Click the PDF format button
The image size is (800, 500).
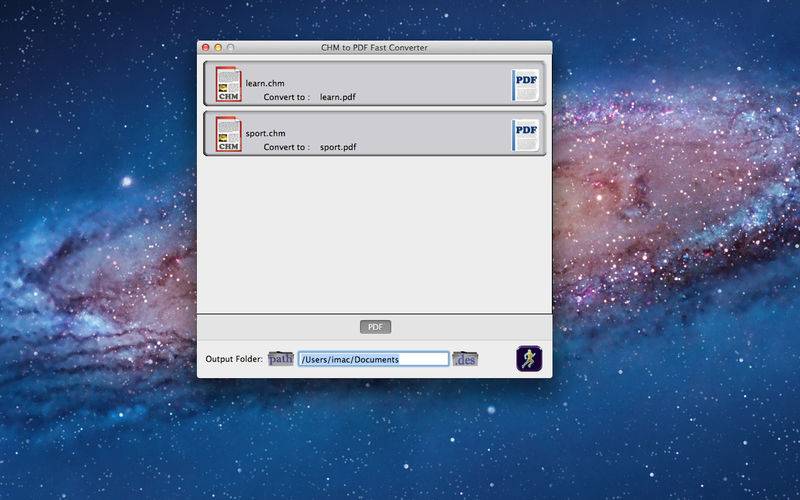click(x=376, y=327)
